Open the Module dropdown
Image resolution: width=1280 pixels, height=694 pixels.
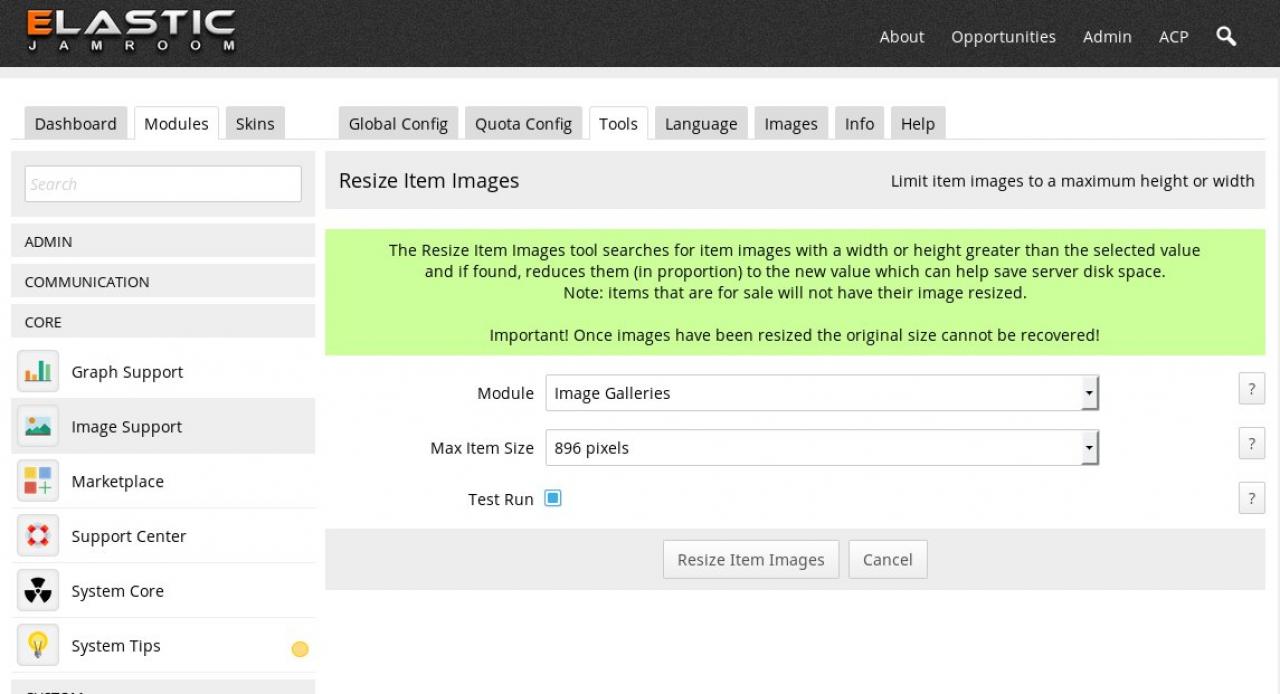tap(822, 393)
